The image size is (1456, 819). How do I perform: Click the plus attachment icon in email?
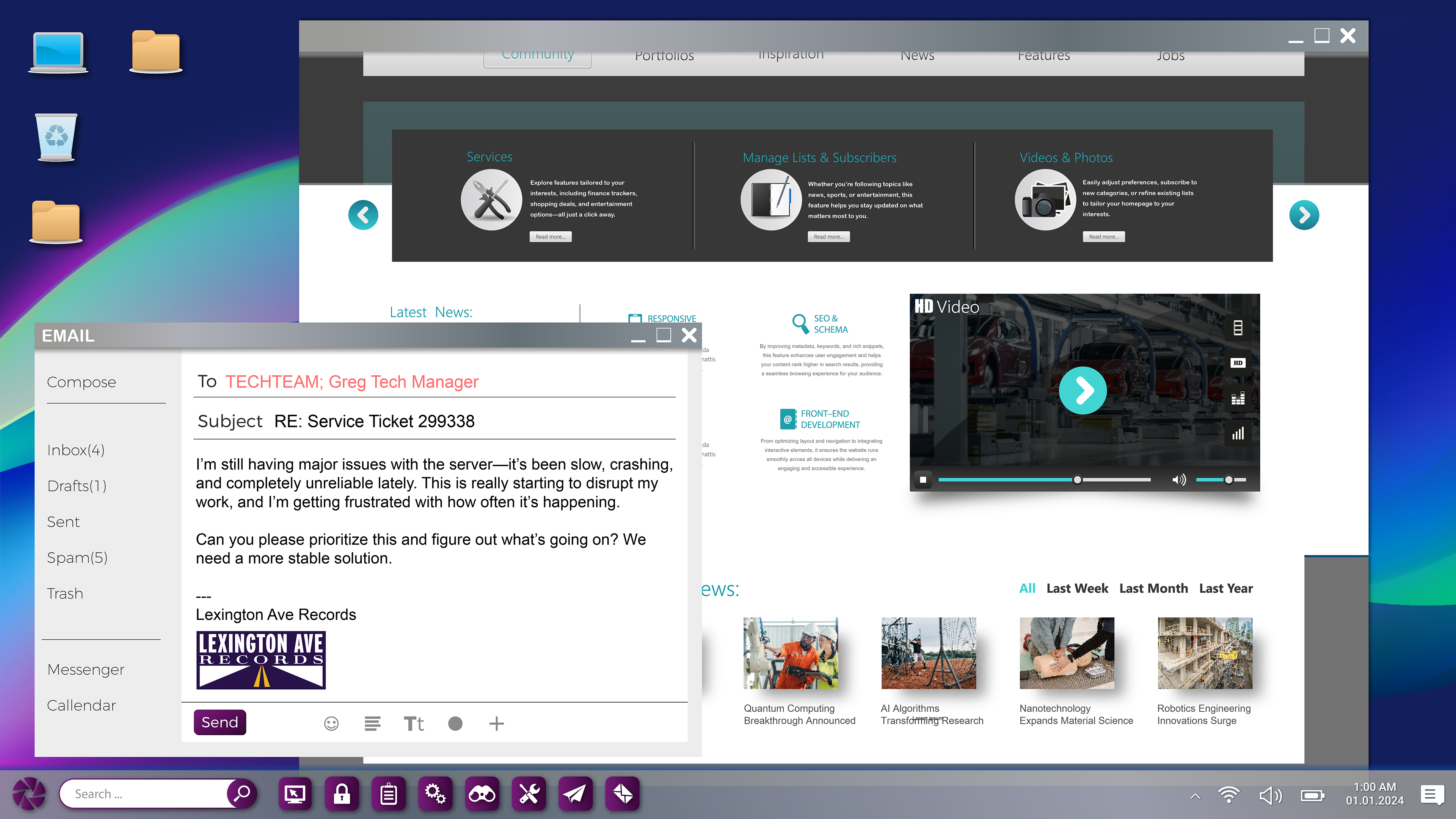[x=496, y=723]
